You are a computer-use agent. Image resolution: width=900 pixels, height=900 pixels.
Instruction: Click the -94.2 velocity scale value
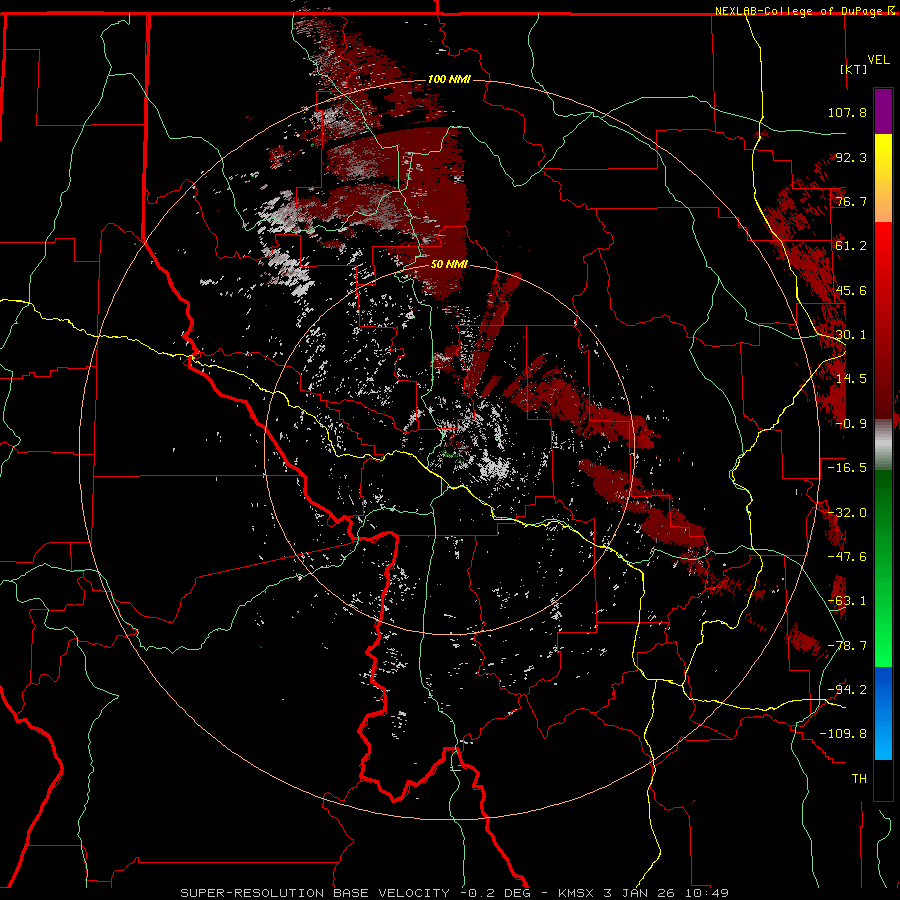(847, 690)
